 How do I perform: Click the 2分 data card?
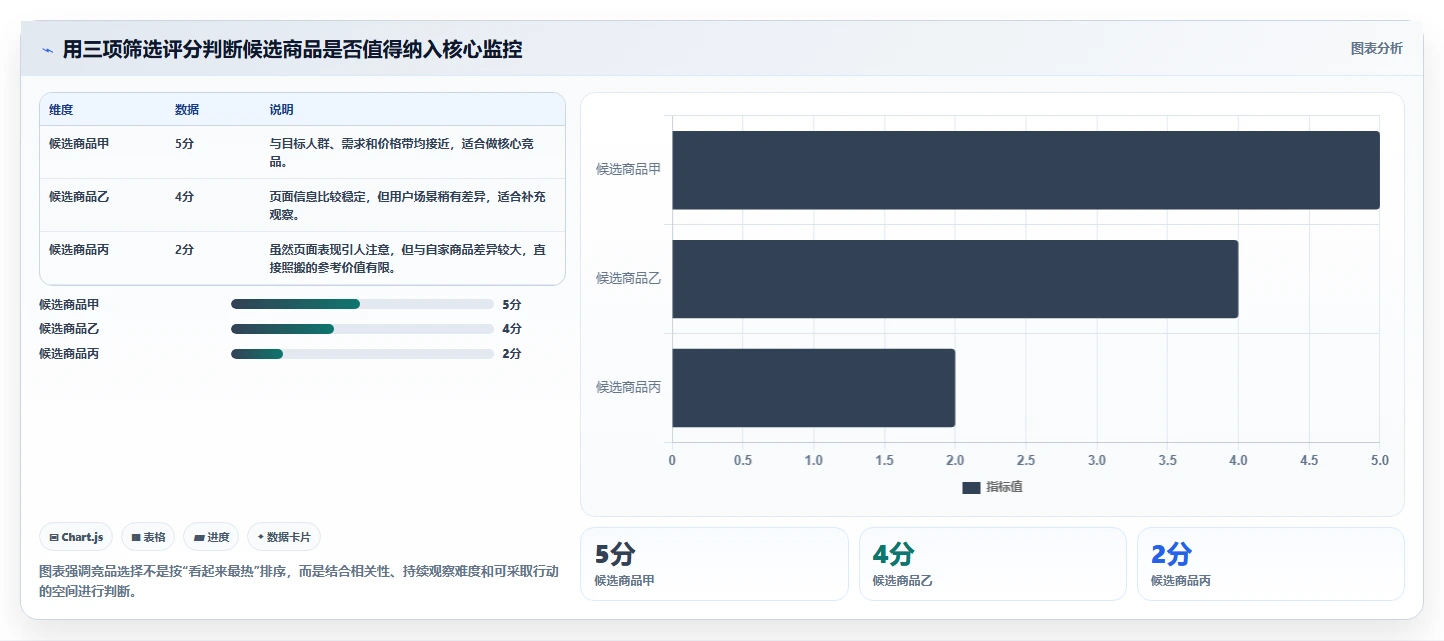click(x=1271, y=564)
